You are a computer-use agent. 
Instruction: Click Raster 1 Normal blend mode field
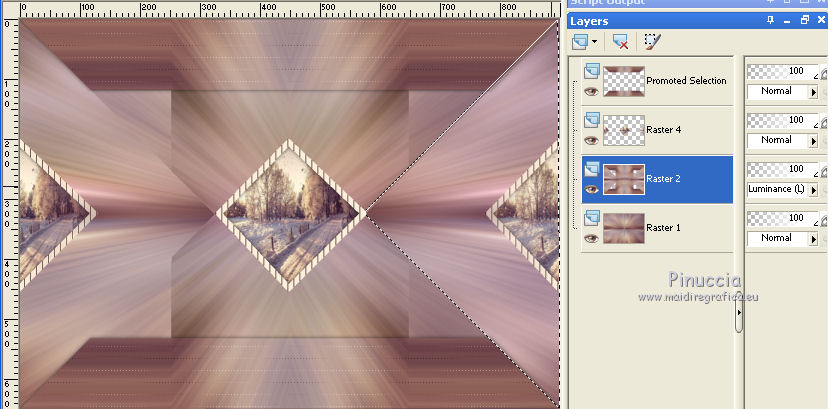(778, 239)
